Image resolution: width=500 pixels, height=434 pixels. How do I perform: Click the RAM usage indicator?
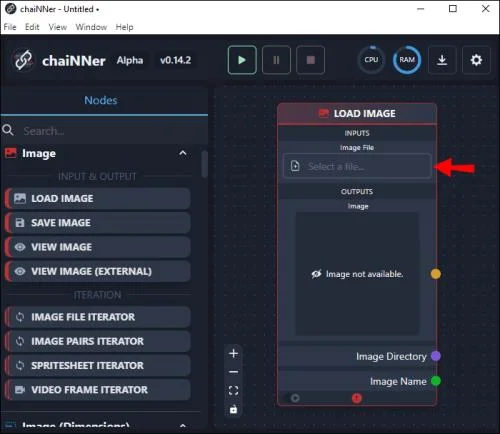click(407, 60)
